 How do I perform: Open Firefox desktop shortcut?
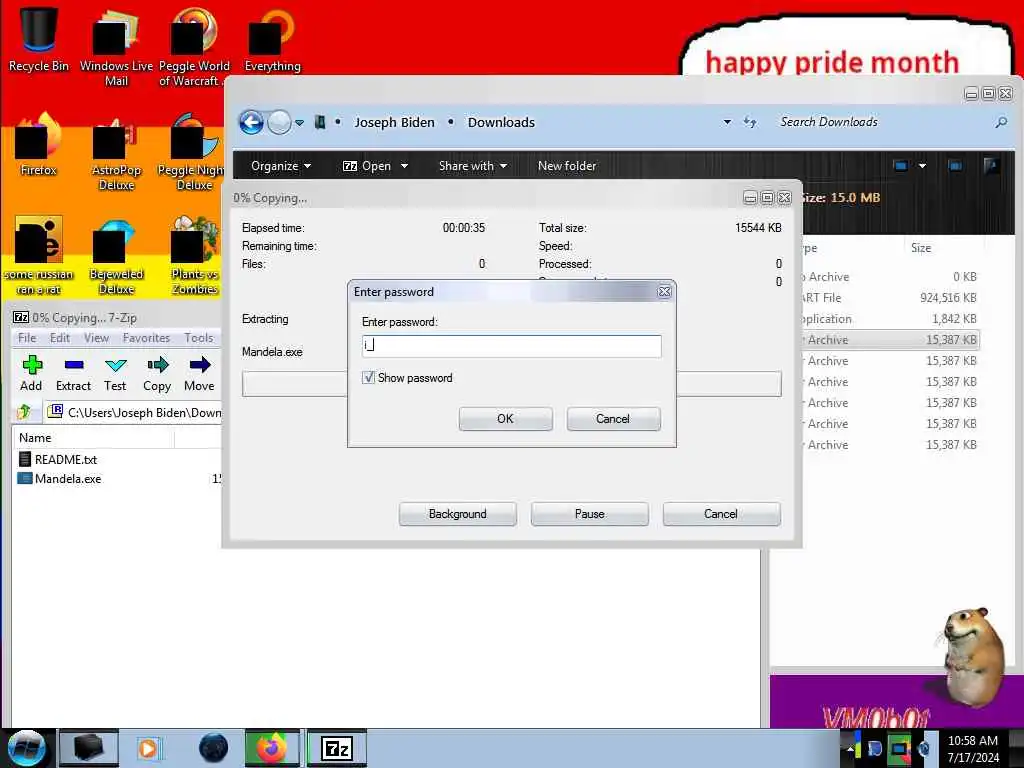[x=39, y=144]
